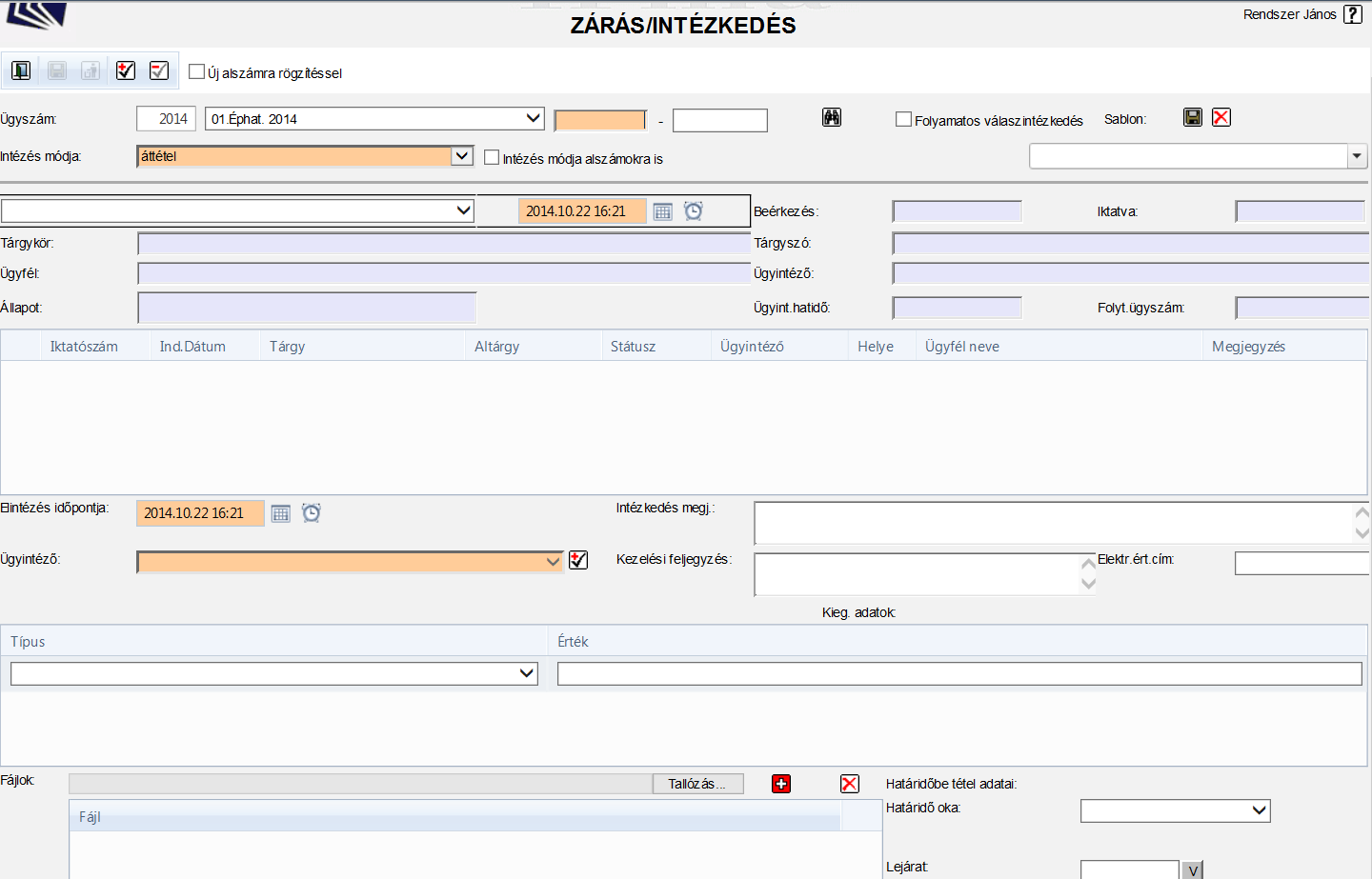Open calendar next to top 2014.10.22 date
The height and width of the screenshot is (879, 1372).
(663, 211)
